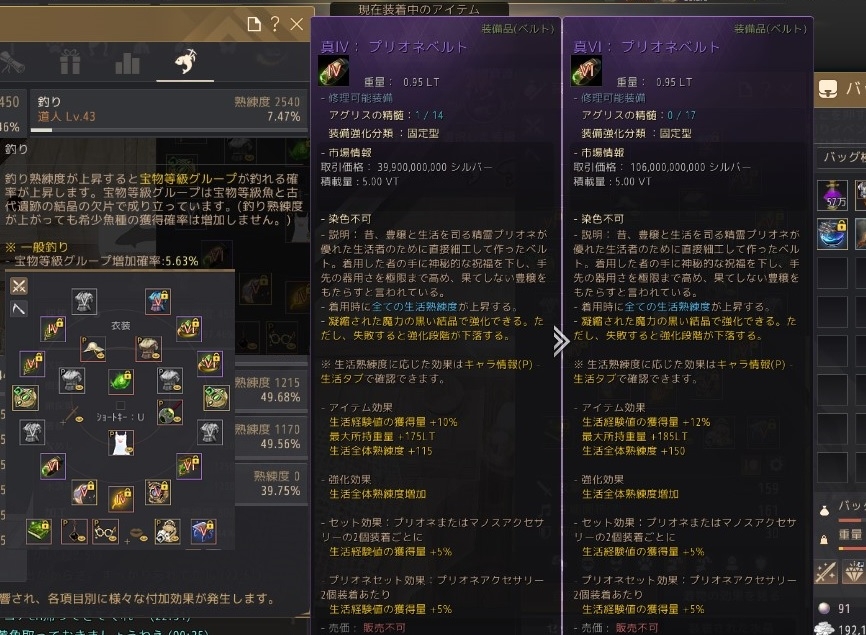Click the golden IV feather slot at wheel bottom
Image resolution: width=866 pixels, height=635 pixels.
tap(121, 499)
